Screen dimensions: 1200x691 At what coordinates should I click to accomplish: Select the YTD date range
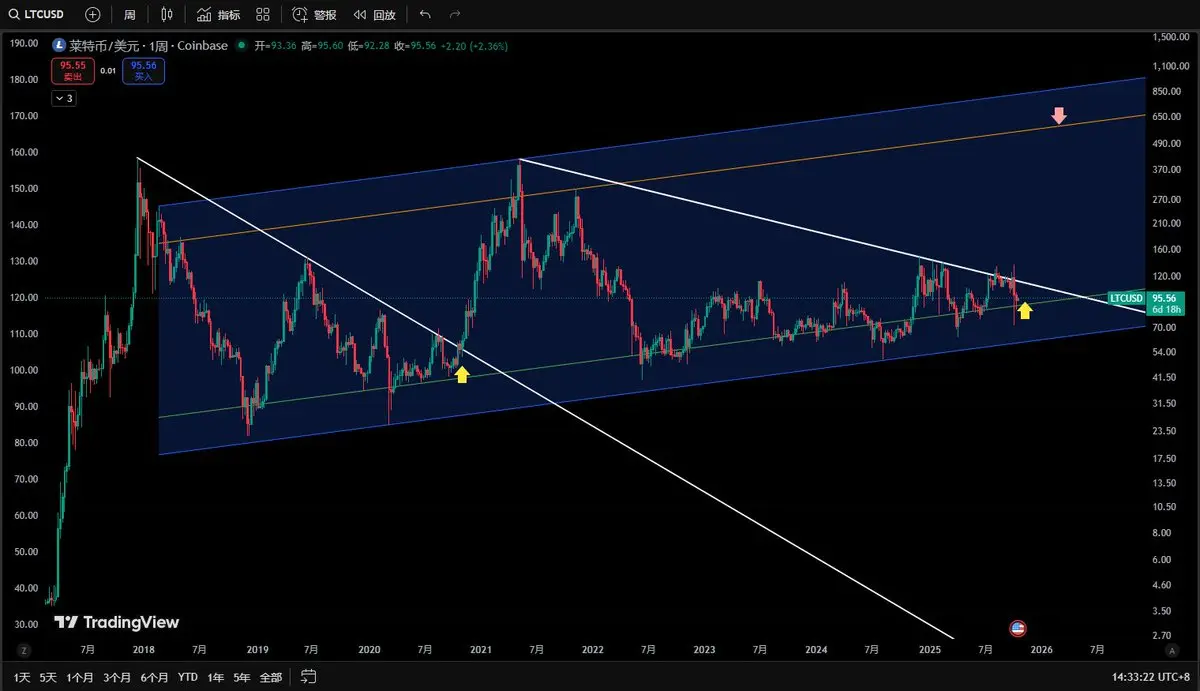coord(188,677)
